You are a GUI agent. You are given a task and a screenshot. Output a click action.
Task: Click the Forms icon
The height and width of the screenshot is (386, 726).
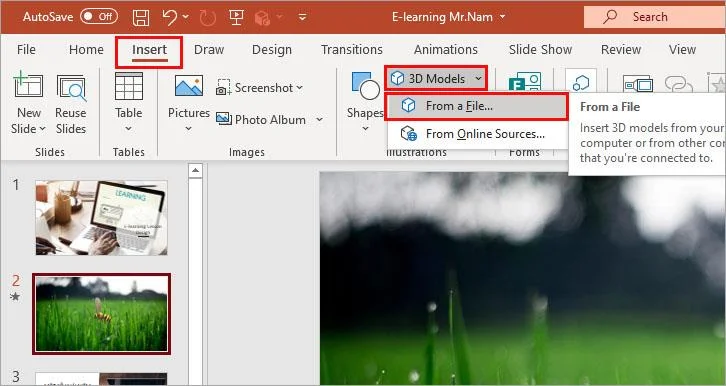pyautogui.click(x=525, y=82)
